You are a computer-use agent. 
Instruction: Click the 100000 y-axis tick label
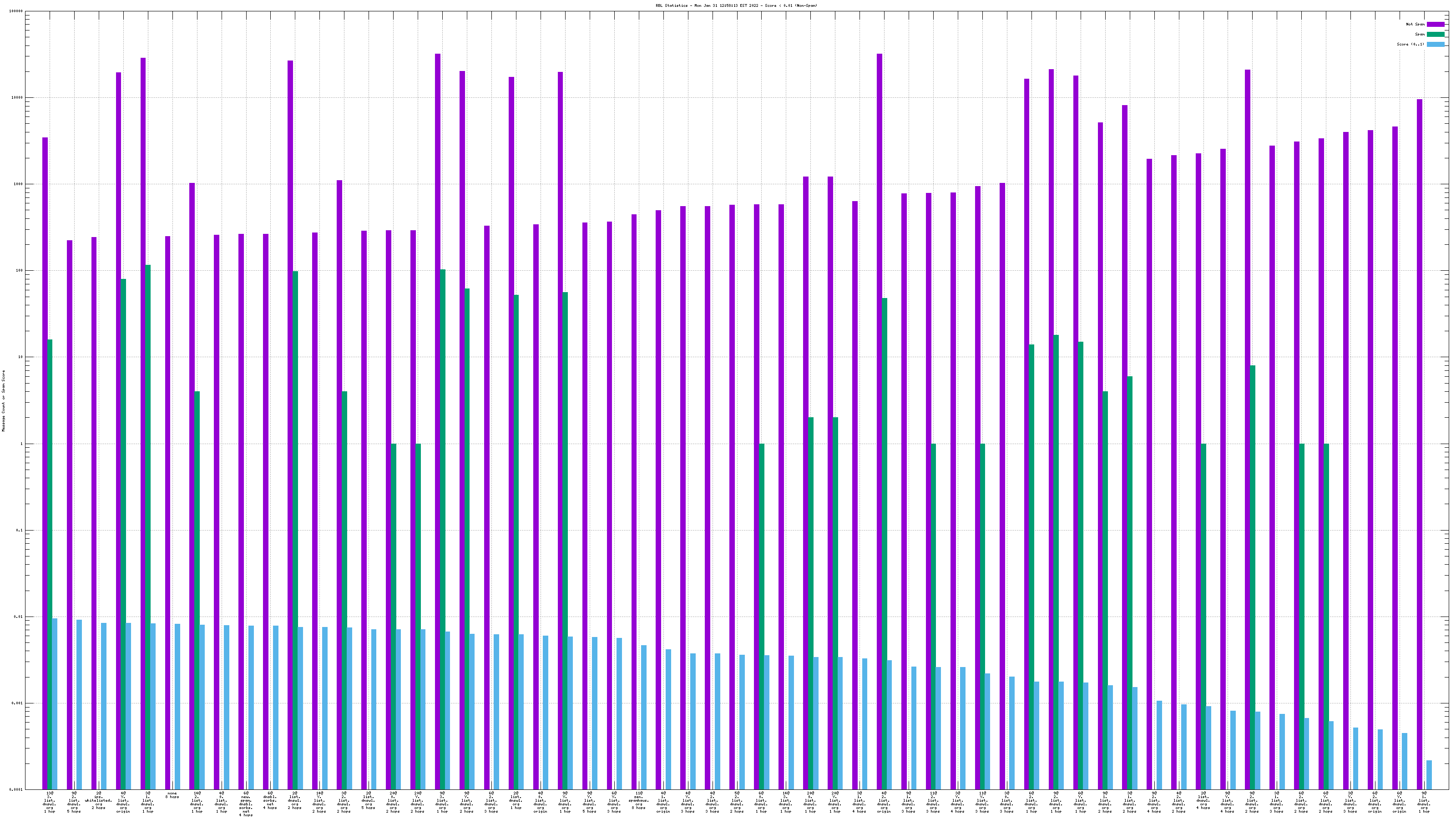tap(16, 11)
